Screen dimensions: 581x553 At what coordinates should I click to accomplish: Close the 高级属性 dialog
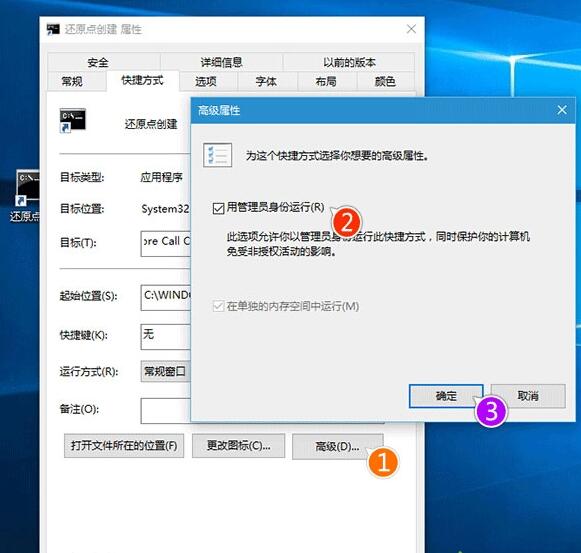[x=562, y=110]
